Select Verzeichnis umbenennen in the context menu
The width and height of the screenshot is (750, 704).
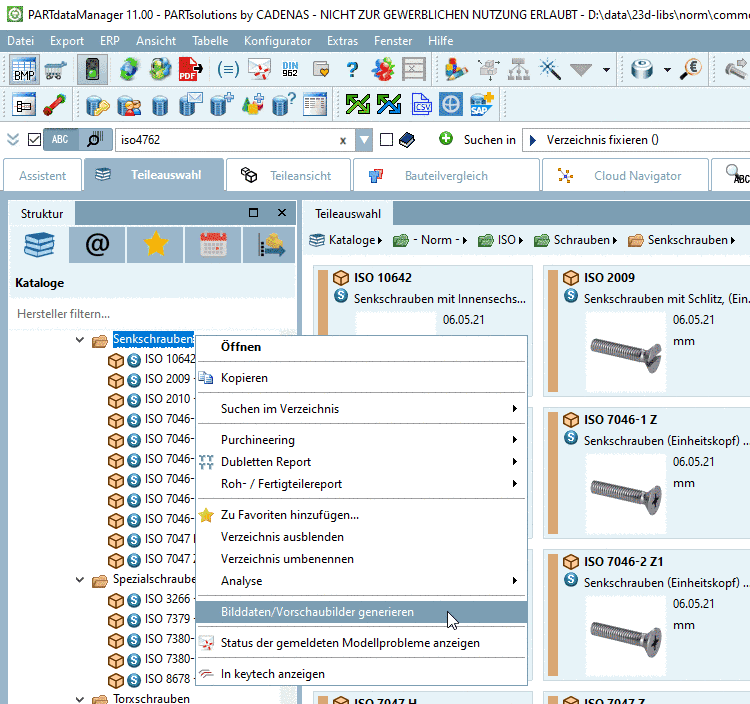[362, 559]
